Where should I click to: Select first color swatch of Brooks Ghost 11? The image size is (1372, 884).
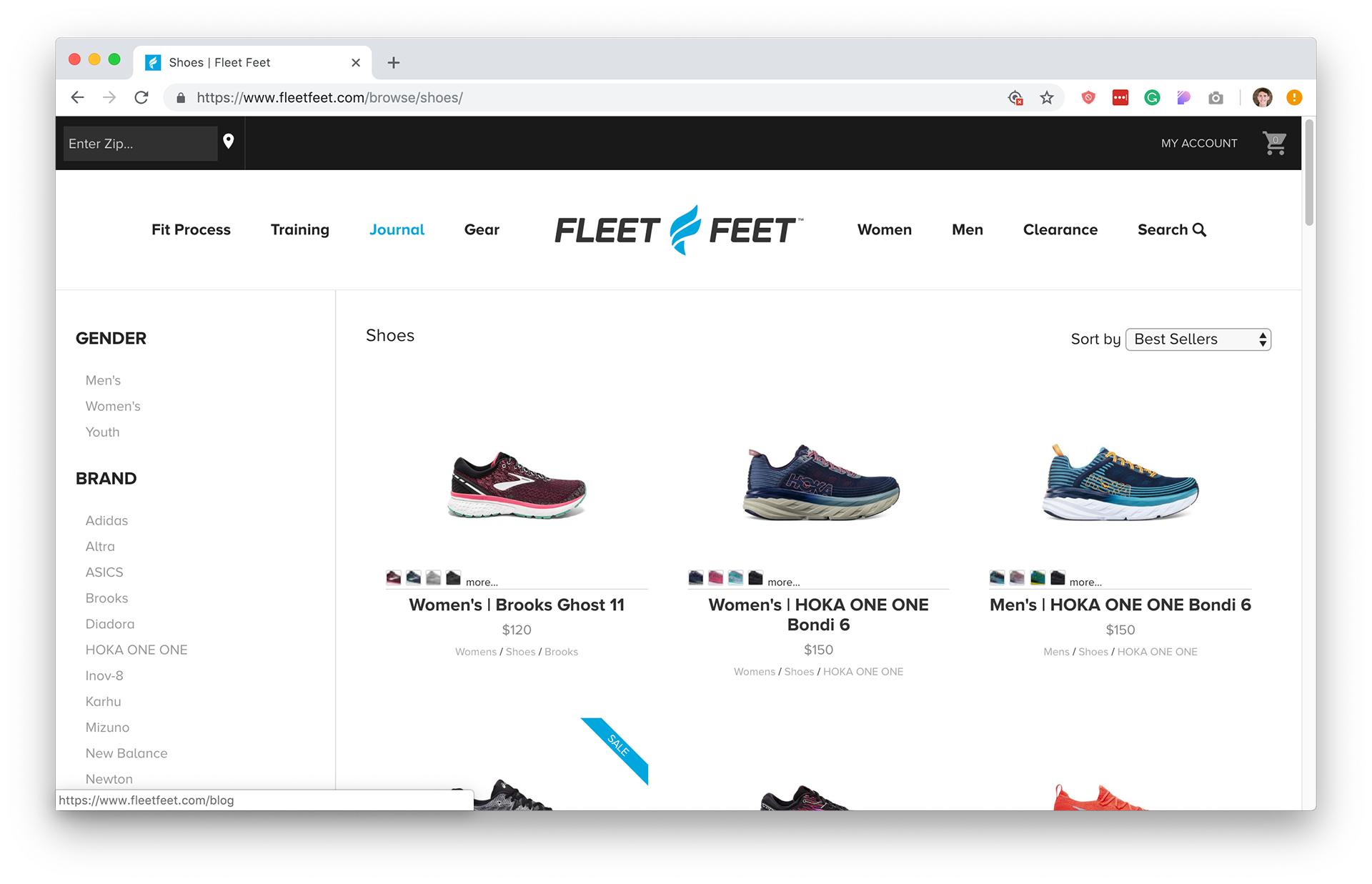point(394,577)
